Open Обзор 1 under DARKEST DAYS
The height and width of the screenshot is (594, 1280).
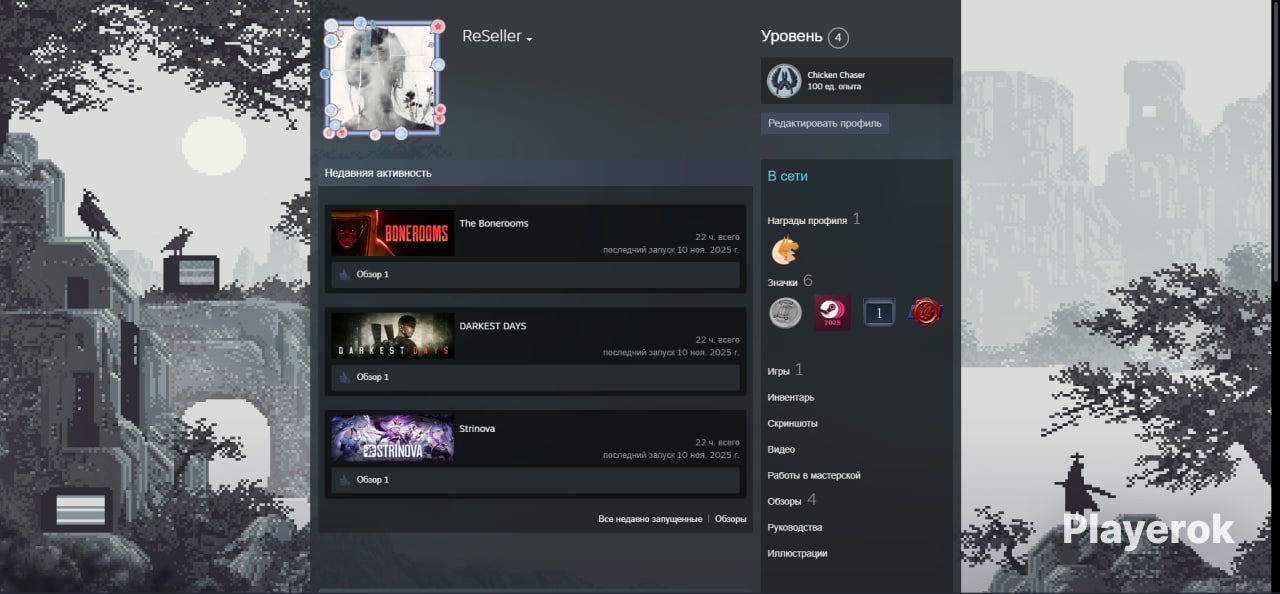373,377
